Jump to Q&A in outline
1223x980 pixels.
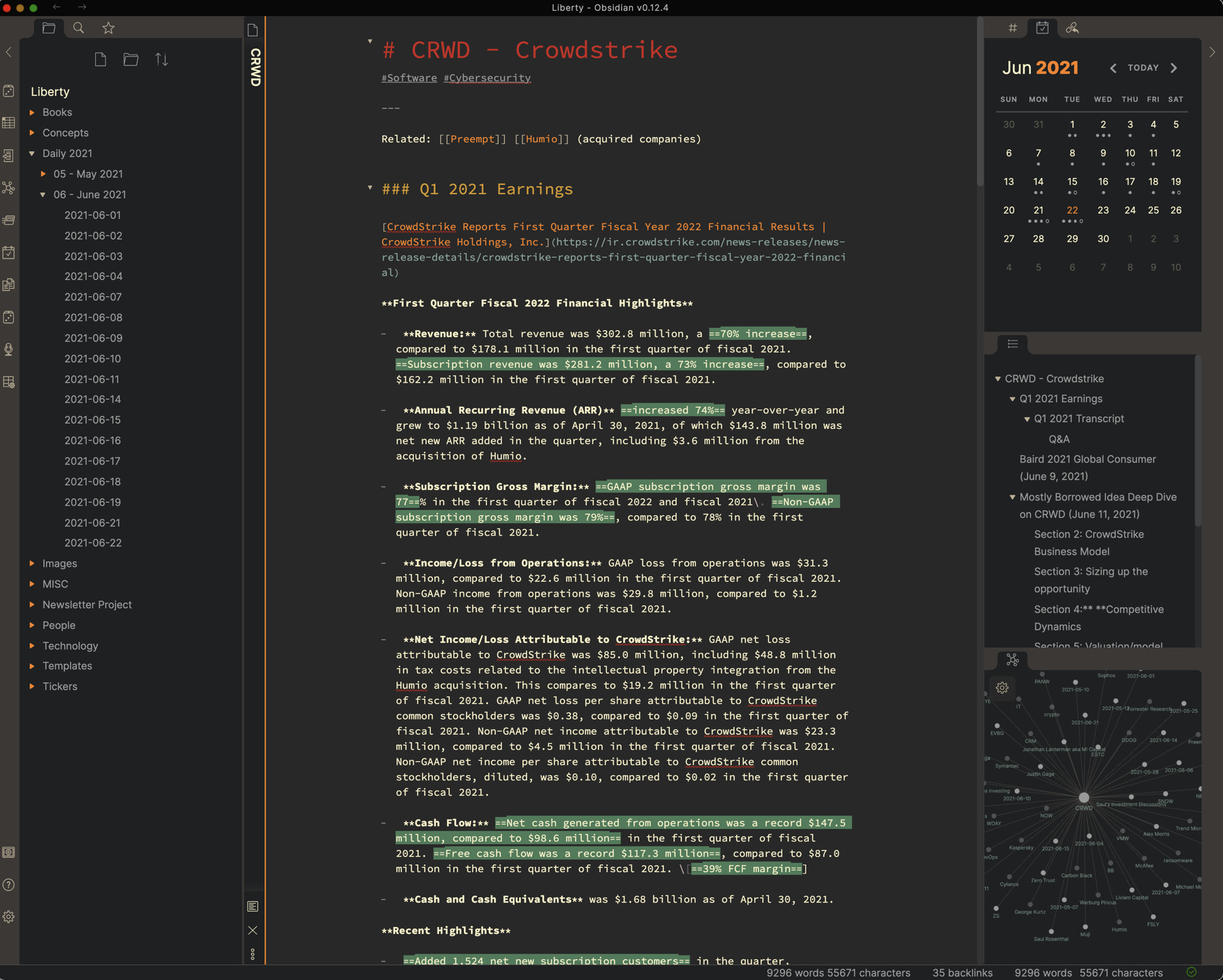coord(1059,439)
